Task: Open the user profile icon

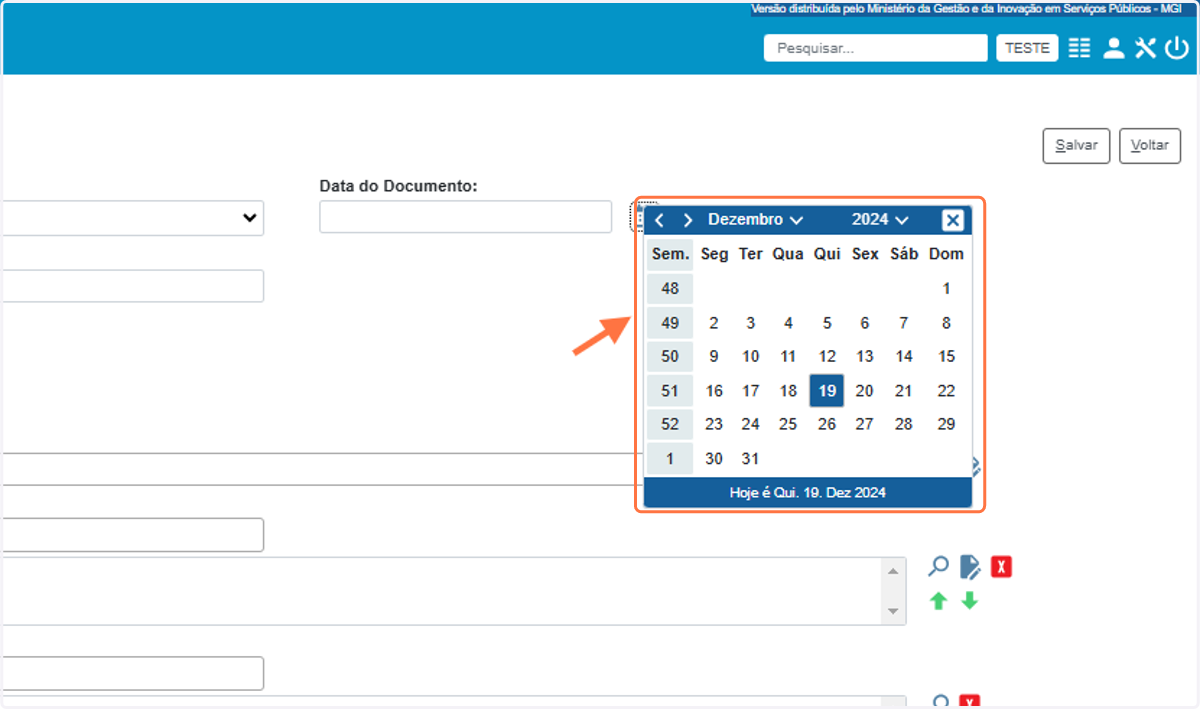Action: pyautogui.click(x=1113, y=48)
